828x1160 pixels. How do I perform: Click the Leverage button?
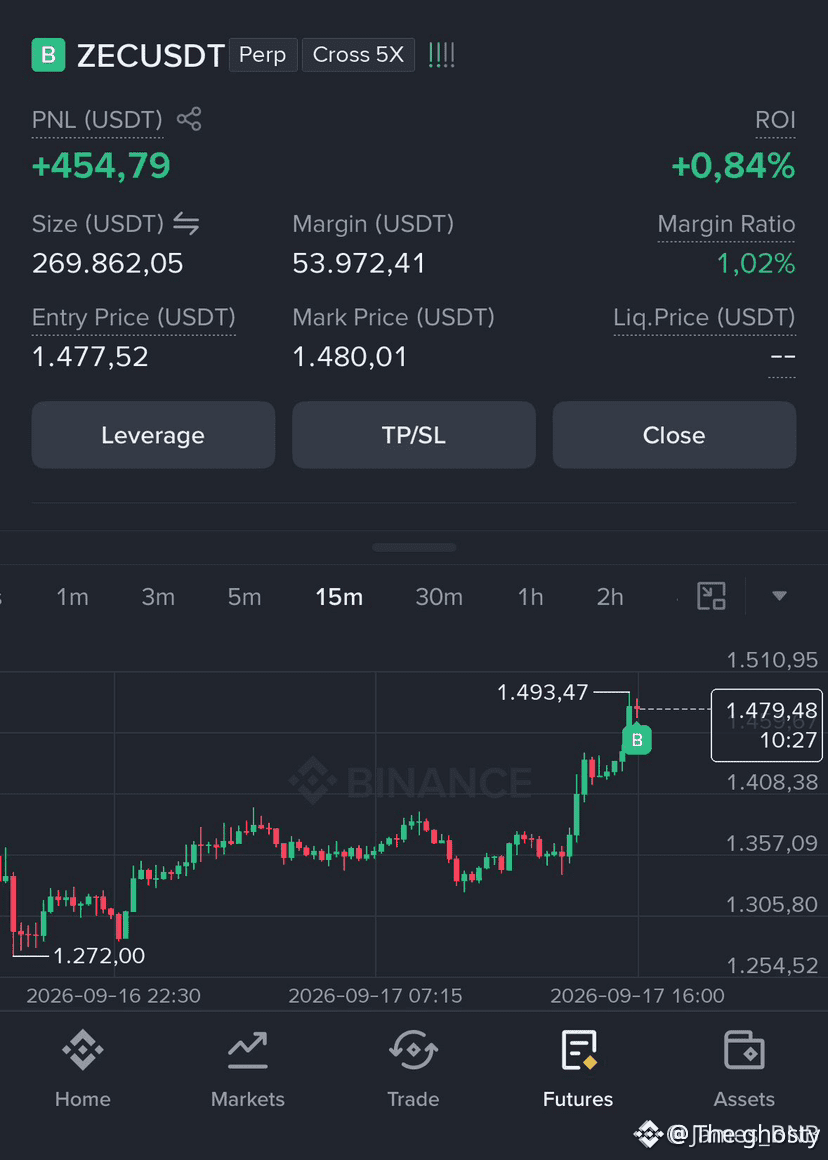point(153,435)
